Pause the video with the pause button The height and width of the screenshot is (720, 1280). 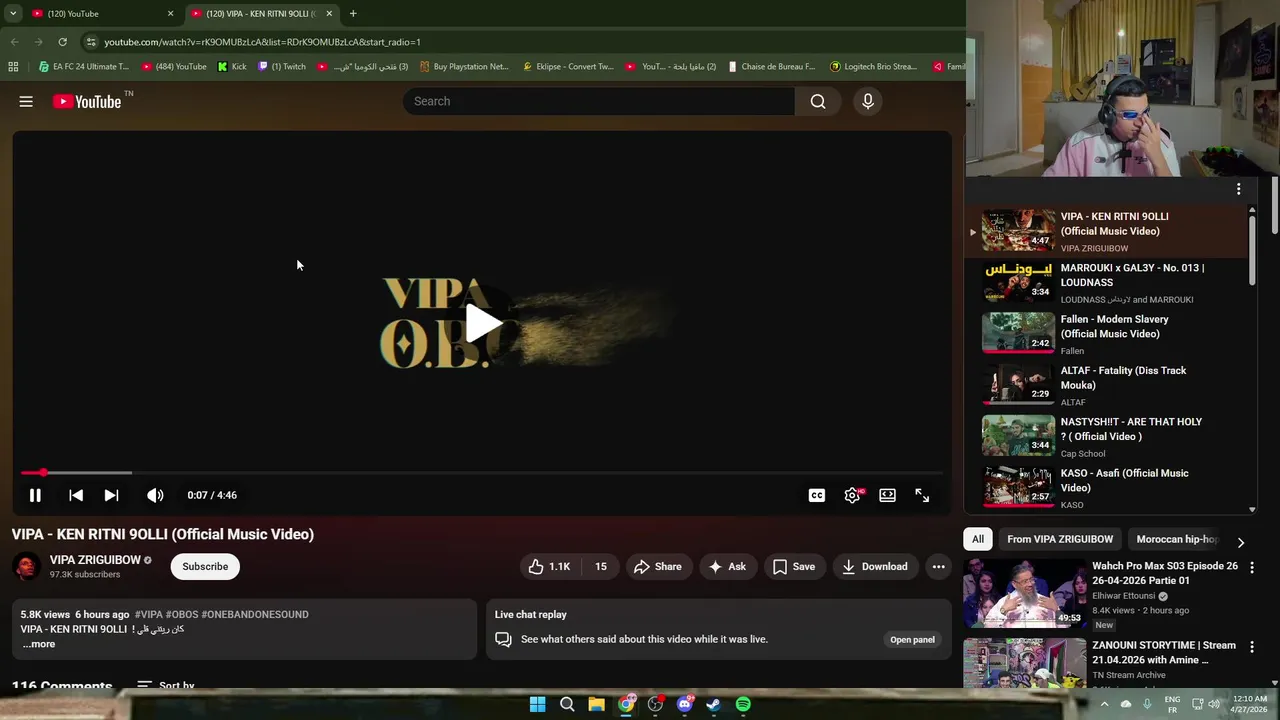pyautogui.click(x=35, y=495)
